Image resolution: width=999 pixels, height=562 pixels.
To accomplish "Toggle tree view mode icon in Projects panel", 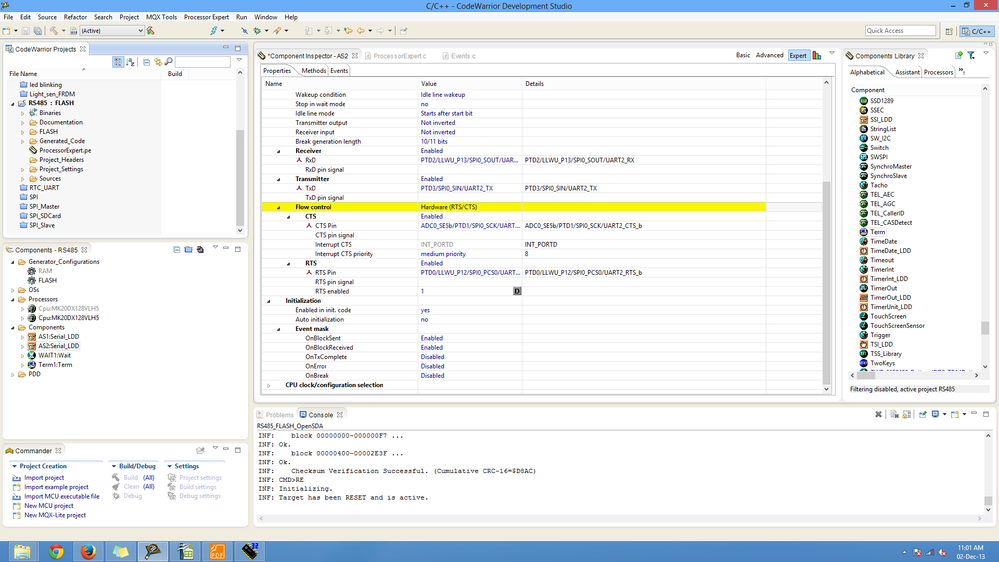I will (118, 62).
